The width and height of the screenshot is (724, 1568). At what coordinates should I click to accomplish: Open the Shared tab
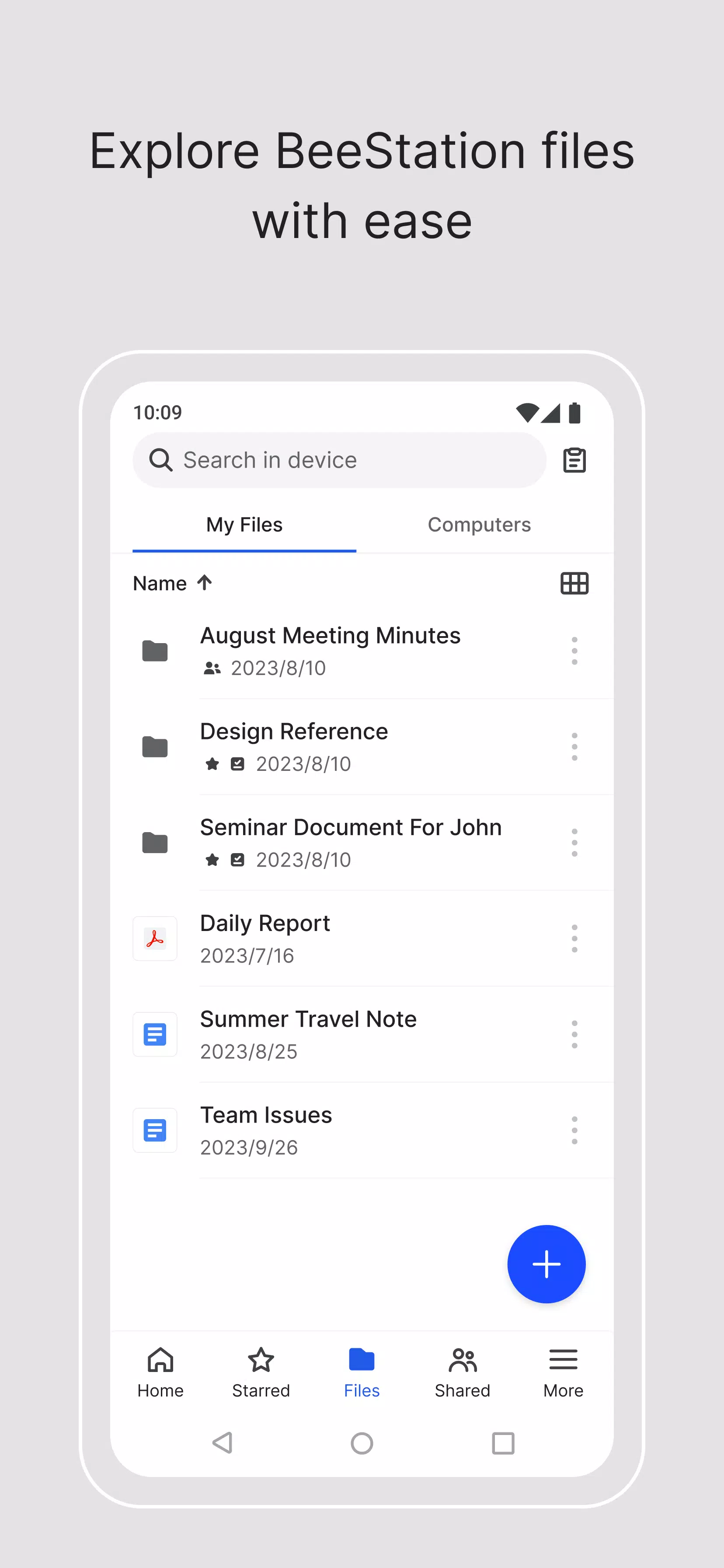coord(463,1373)
